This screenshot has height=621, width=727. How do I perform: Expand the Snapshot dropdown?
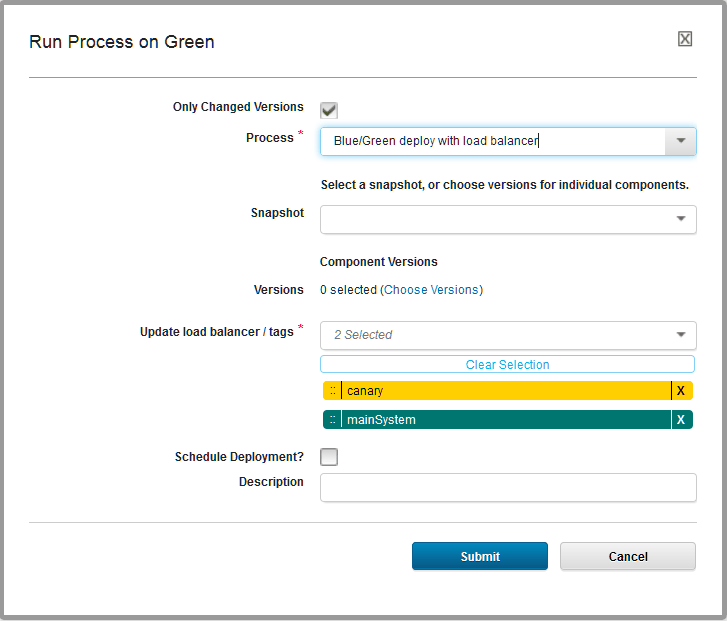681,219
